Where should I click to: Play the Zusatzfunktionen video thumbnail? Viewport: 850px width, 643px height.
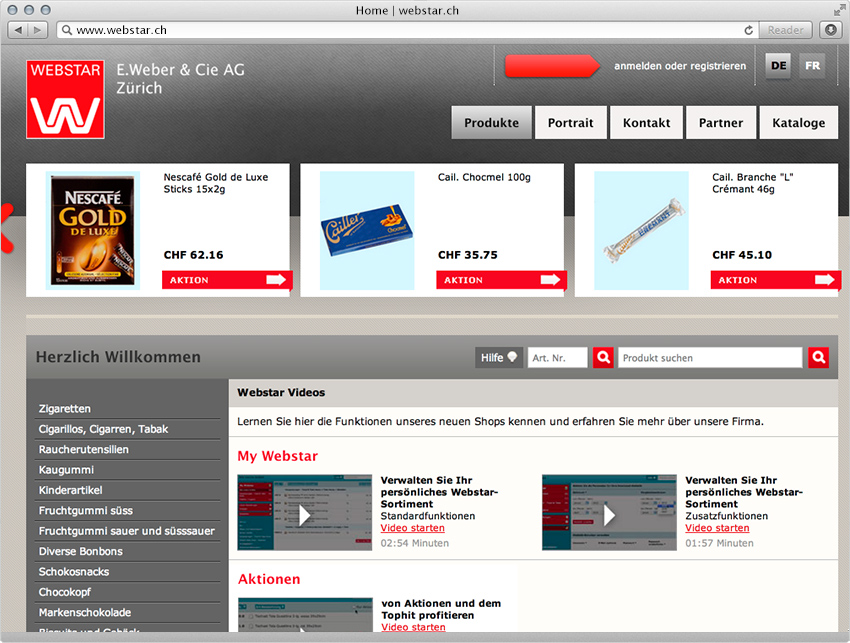point(609,513)
